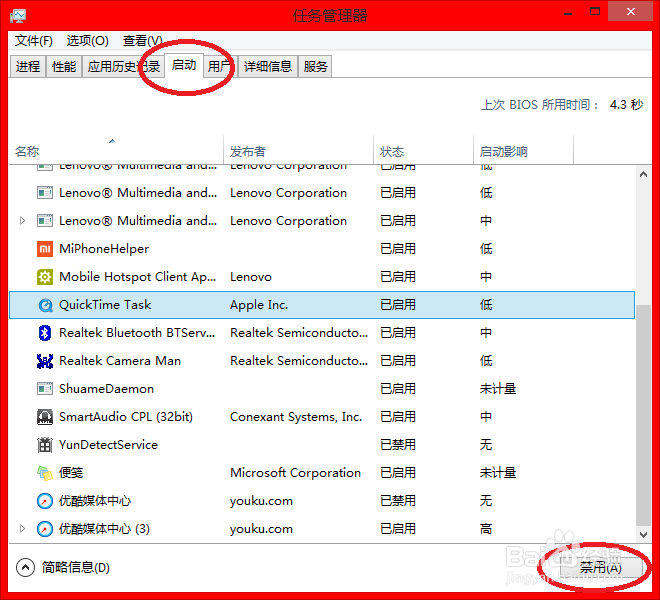This screenshot has width=660, height=600.
Task: Click 高 impact value of 优酷媒体中心 (3)
Action: [x=486, y=529]
